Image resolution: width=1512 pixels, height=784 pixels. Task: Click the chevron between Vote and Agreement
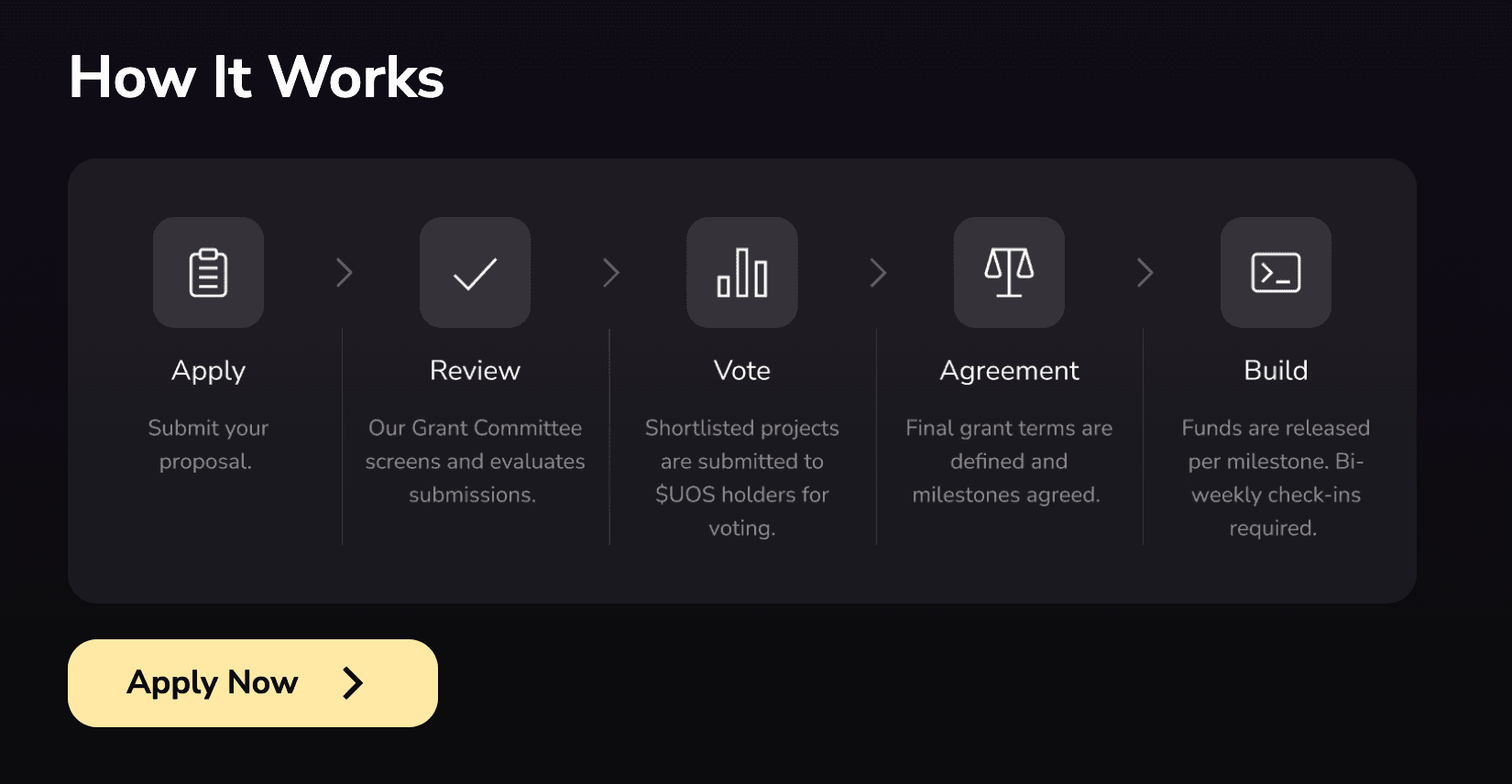click(x=879, y=272)
